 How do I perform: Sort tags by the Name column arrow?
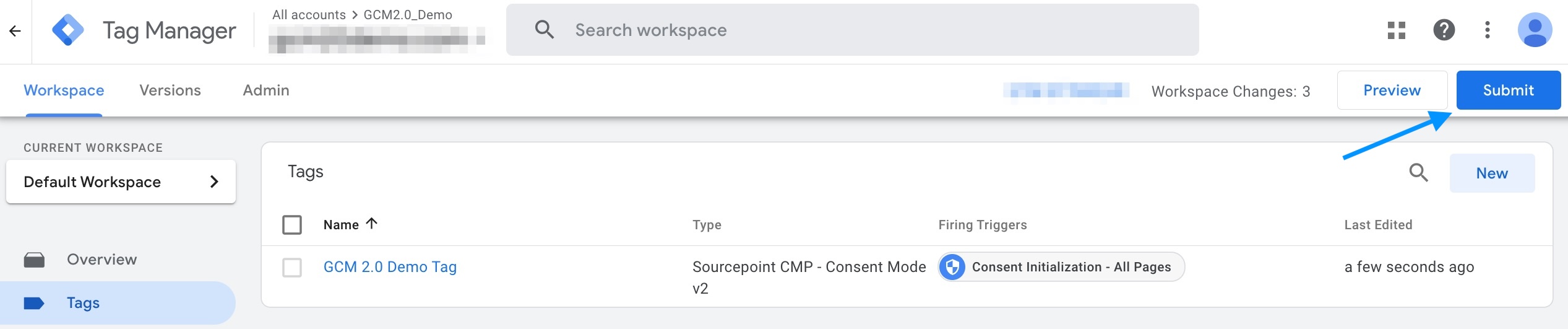(x=371, y=224)
